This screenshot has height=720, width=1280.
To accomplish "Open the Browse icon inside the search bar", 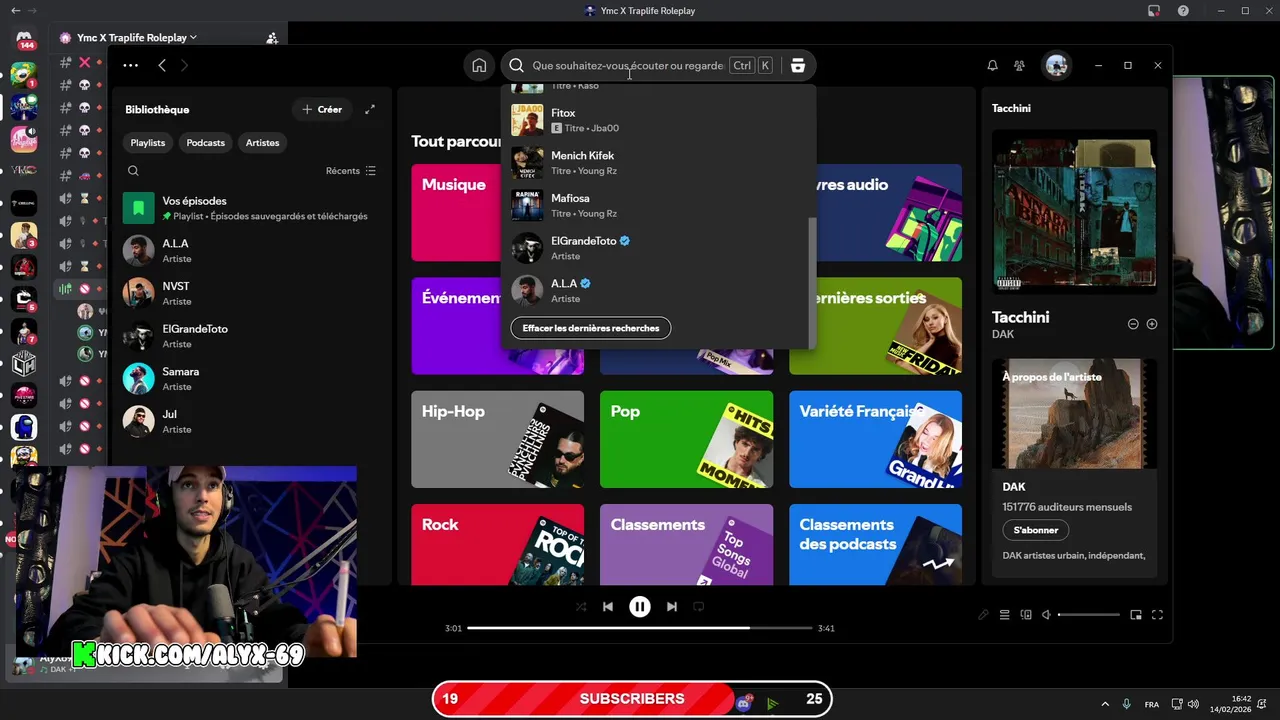I will (797, 65).
